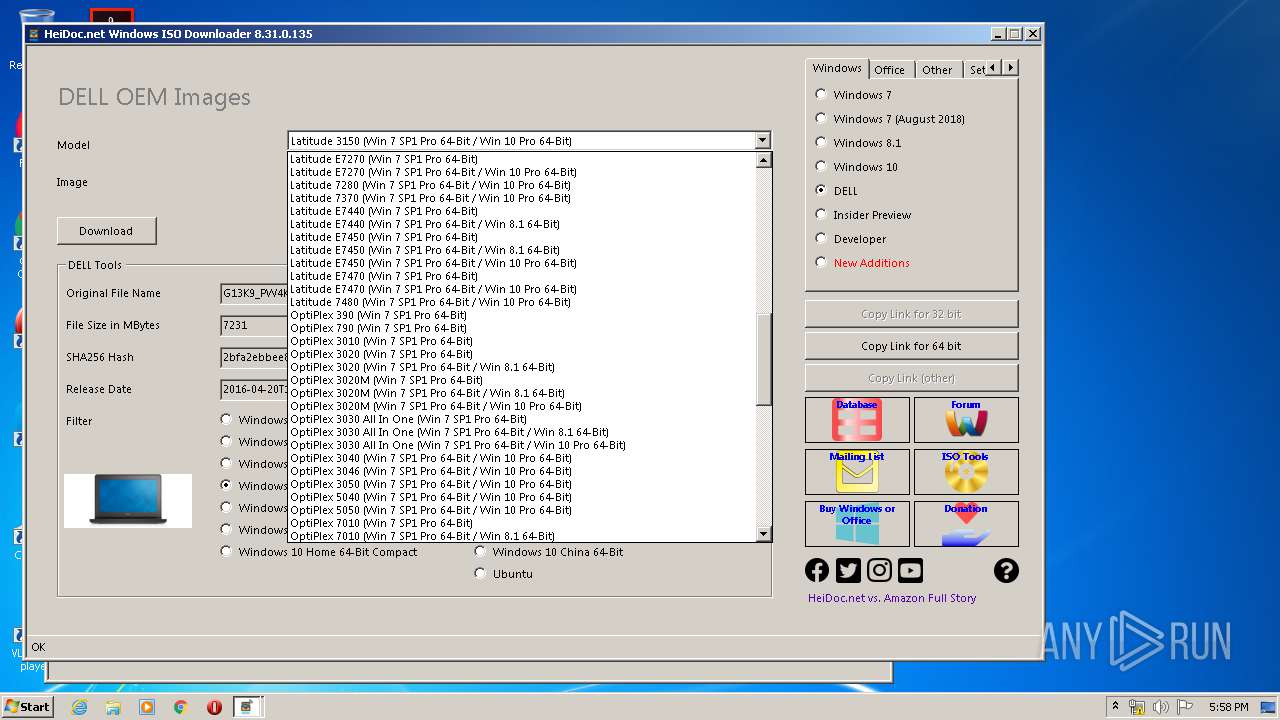The height and width of the screenshot is (720, 1280).
Task: Launch Chrome from the taskbar
Action: (181, 707)
